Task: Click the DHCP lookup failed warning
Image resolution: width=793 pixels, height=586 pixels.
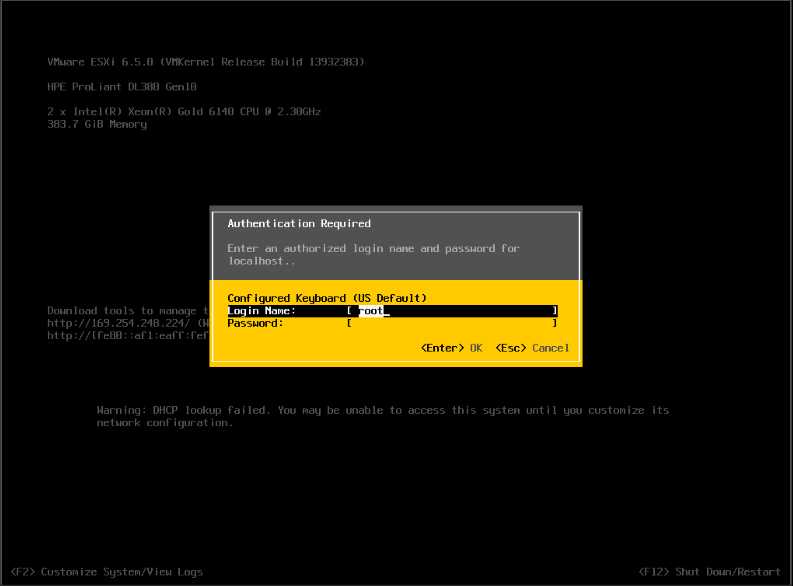Action: pyautogui.click(x=383, y=417)
